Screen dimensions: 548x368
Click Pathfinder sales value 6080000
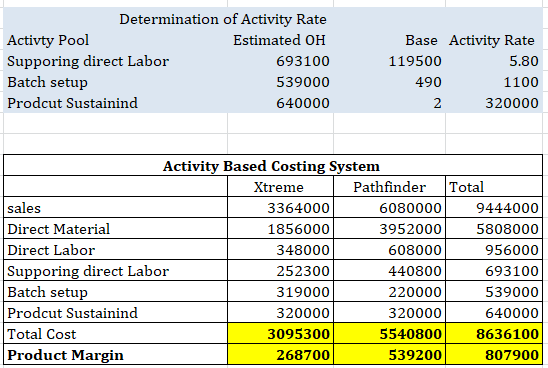(410, 208)
